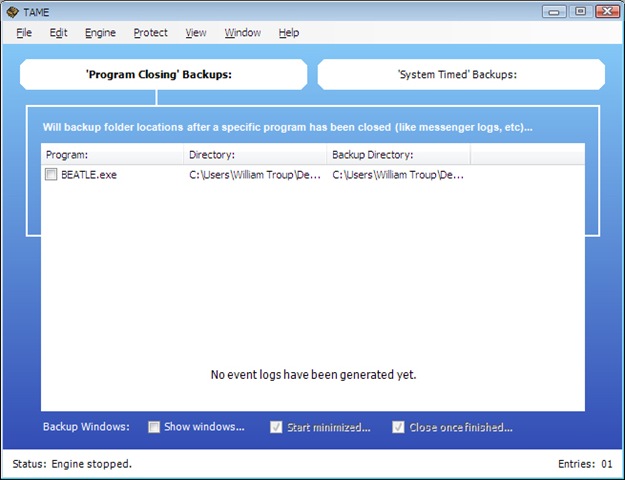The height and width of the screenshot is (480, 625).
Task: Toggle the Start minimized checkbox
Action: [276, 427]
